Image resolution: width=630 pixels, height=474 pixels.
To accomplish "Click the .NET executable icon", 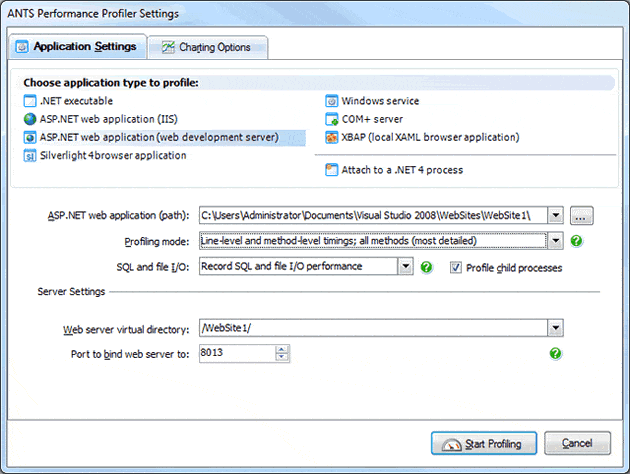I will tap(30, 101).
